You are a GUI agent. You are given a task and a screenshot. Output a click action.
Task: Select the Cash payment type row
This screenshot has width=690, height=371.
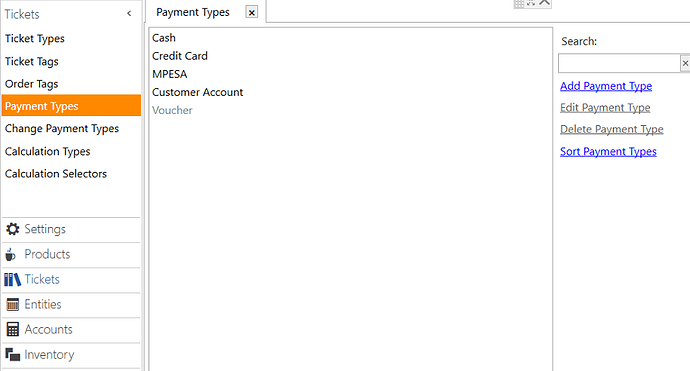pos(351,38)
